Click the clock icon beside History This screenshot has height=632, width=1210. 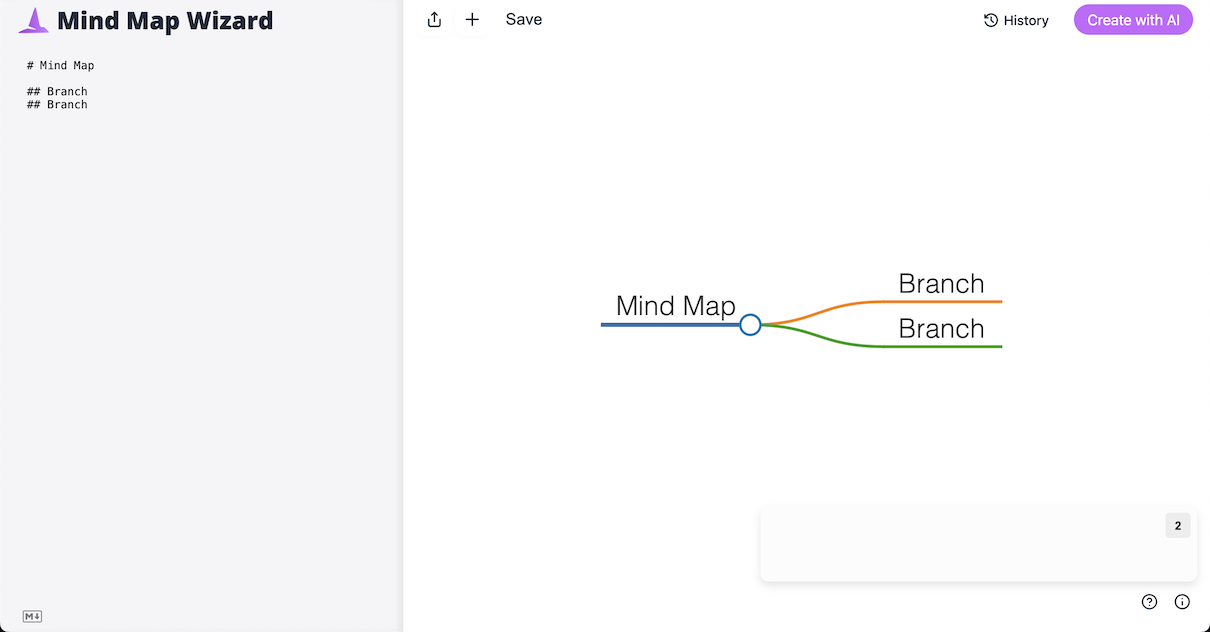point(991,20)
